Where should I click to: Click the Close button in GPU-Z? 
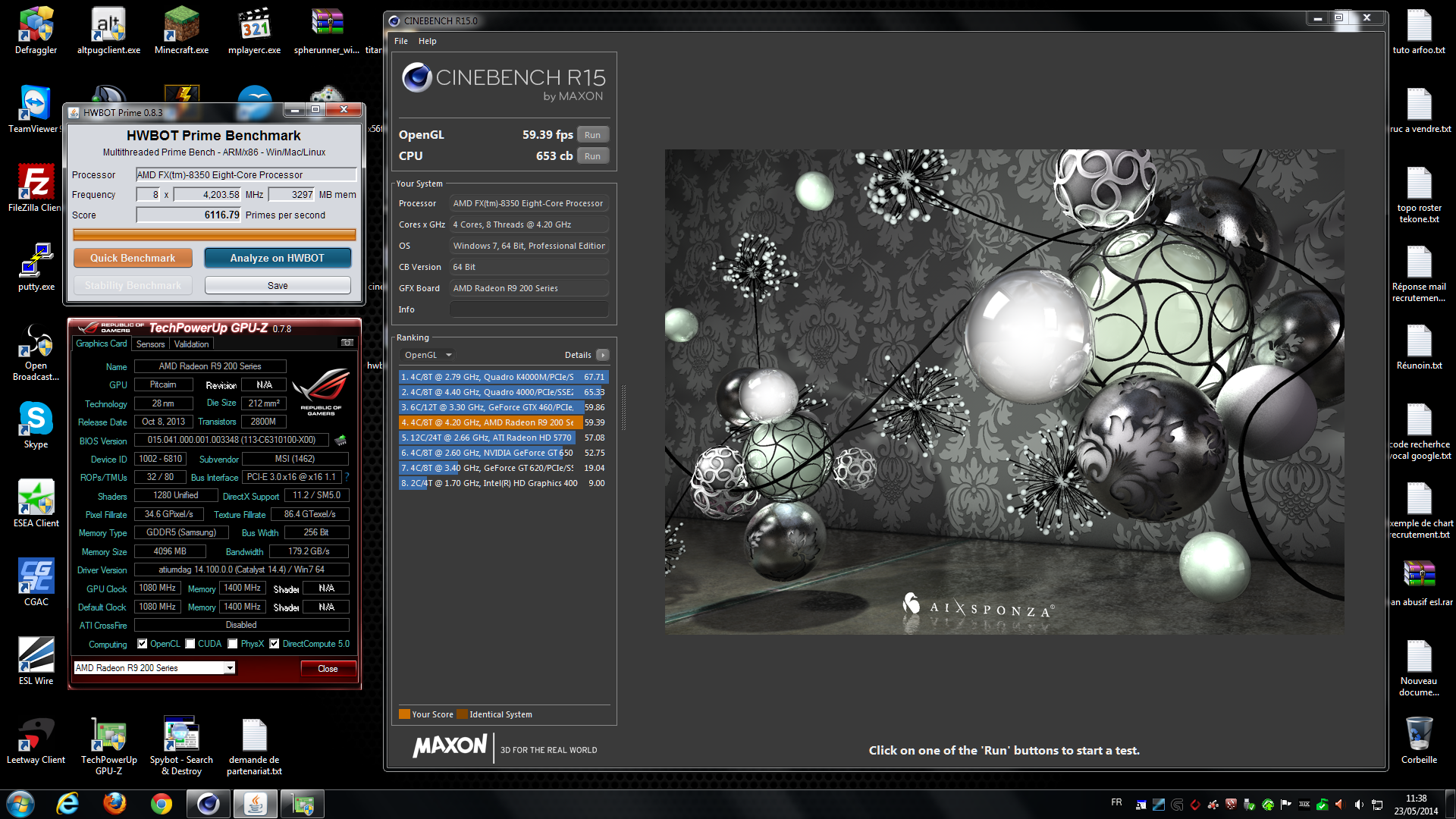click(328, 669)
